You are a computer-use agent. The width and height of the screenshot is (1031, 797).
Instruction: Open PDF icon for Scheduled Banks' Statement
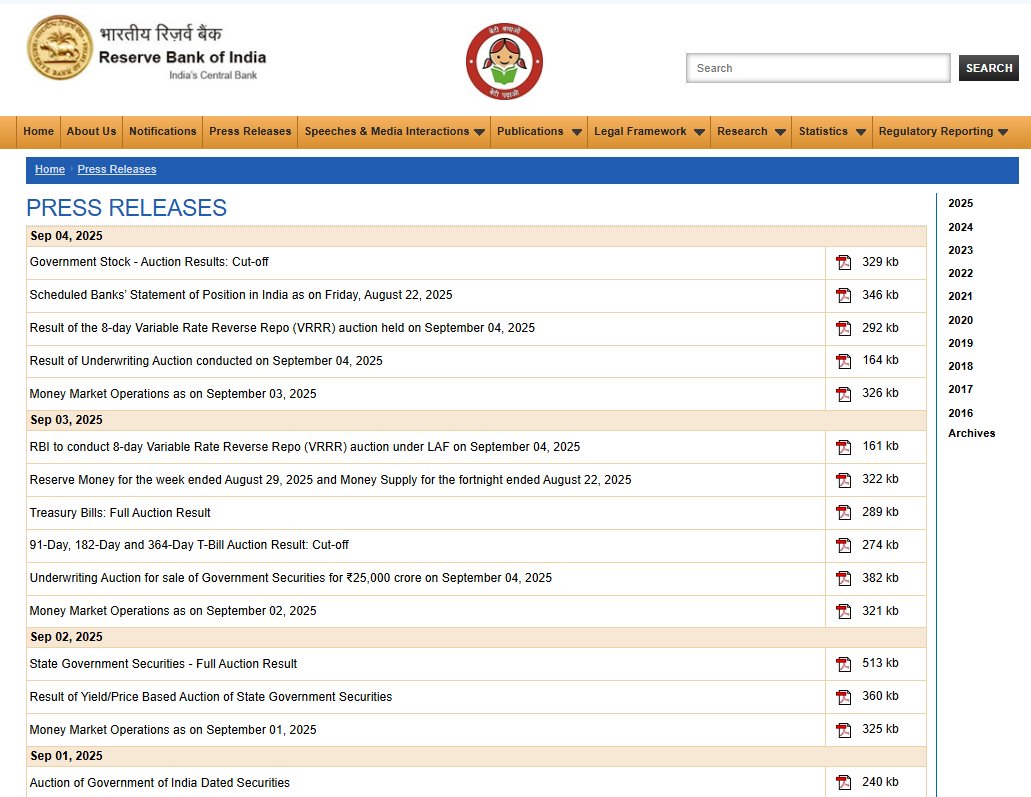pyautogui.click(x=844, y=296)
